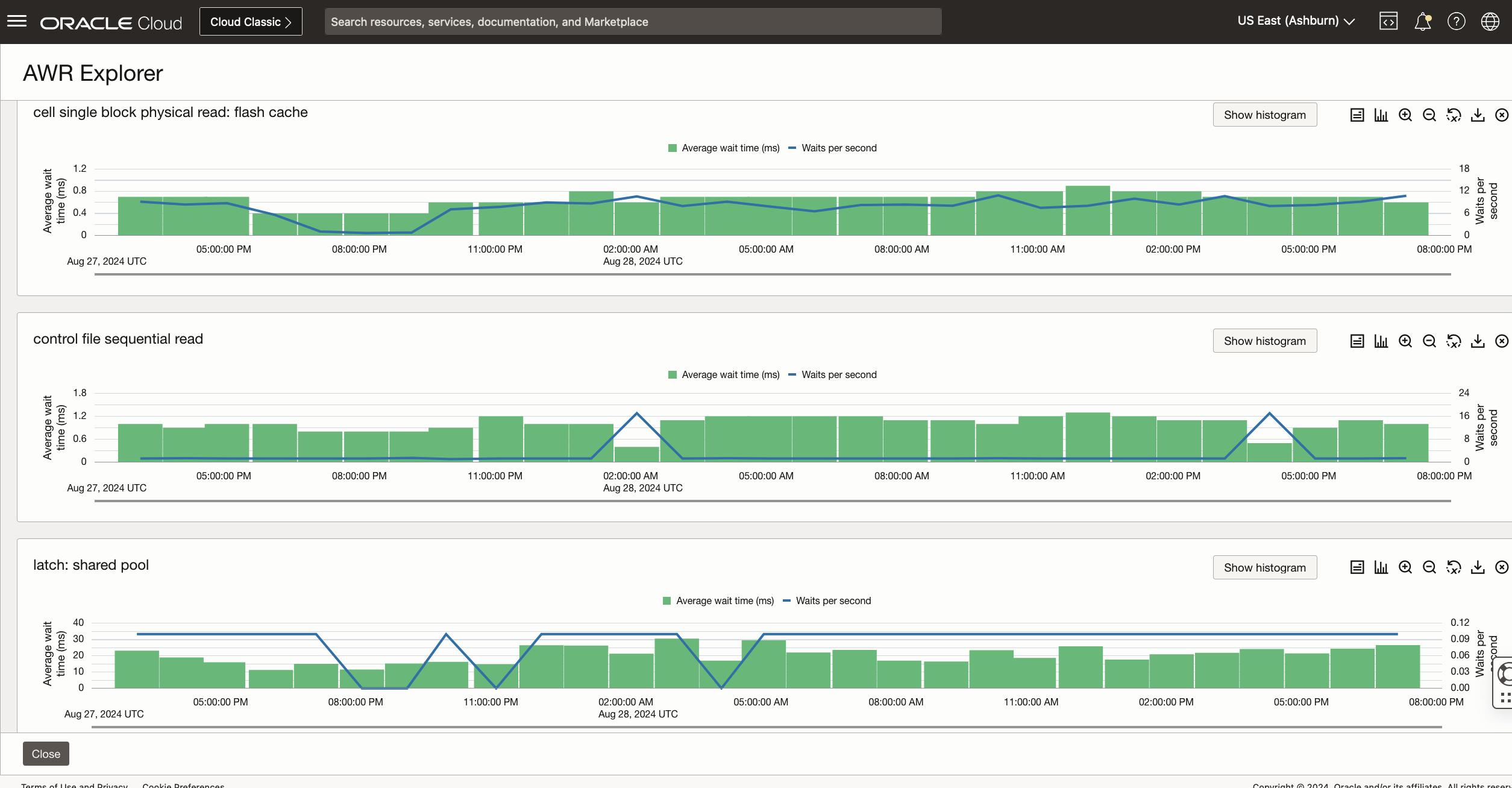Expand the Cloud Classic switcher
Image resolution: width=1512 pixels, height=788 pixels.
coord(250,21)
